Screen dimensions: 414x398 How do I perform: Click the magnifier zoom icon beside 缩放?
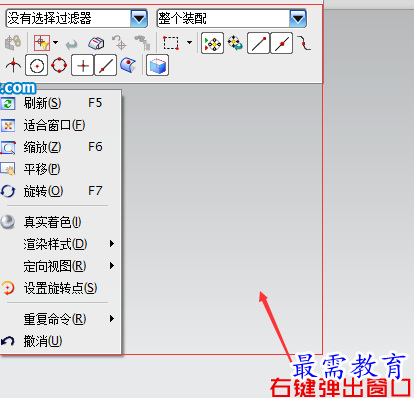tap(8, 148)
